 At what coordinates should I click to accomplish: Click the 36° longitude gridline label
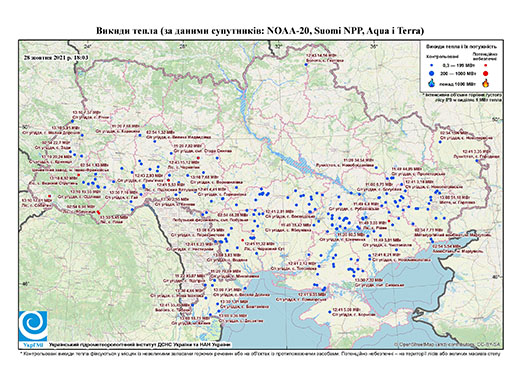pyautogui.click(x=374, y=46)
